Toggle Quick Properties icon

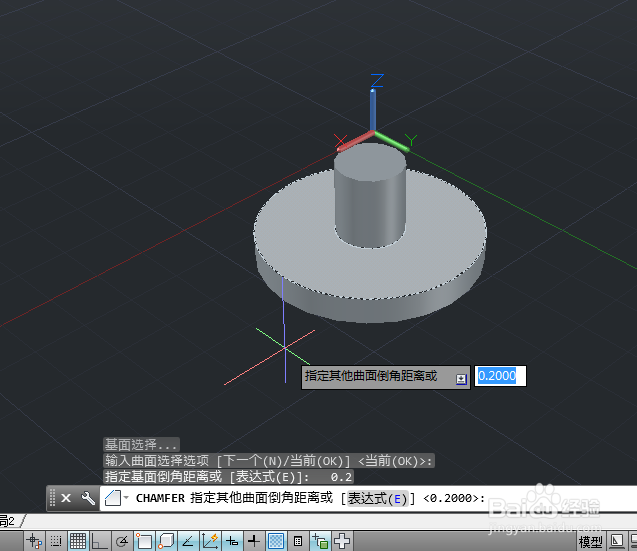[x=298, y=541]
